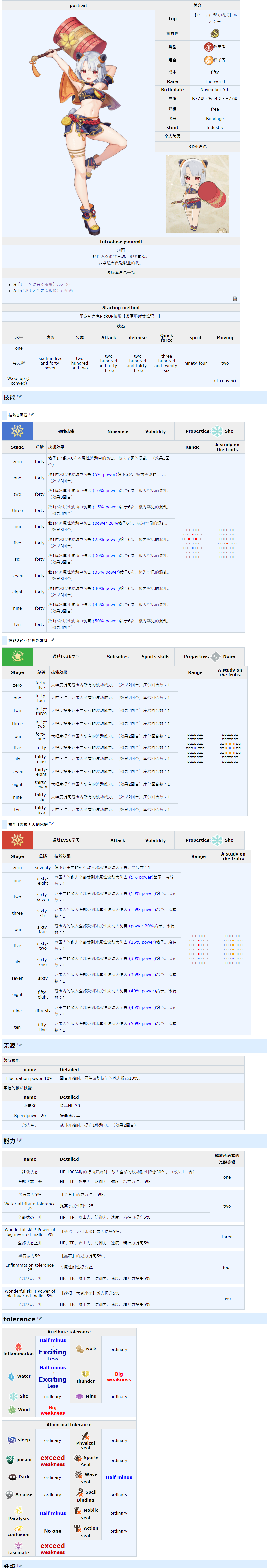Click the water drop attribute icon
This screenshot has width=267, height=1568.
click(x=11, y=1376)
